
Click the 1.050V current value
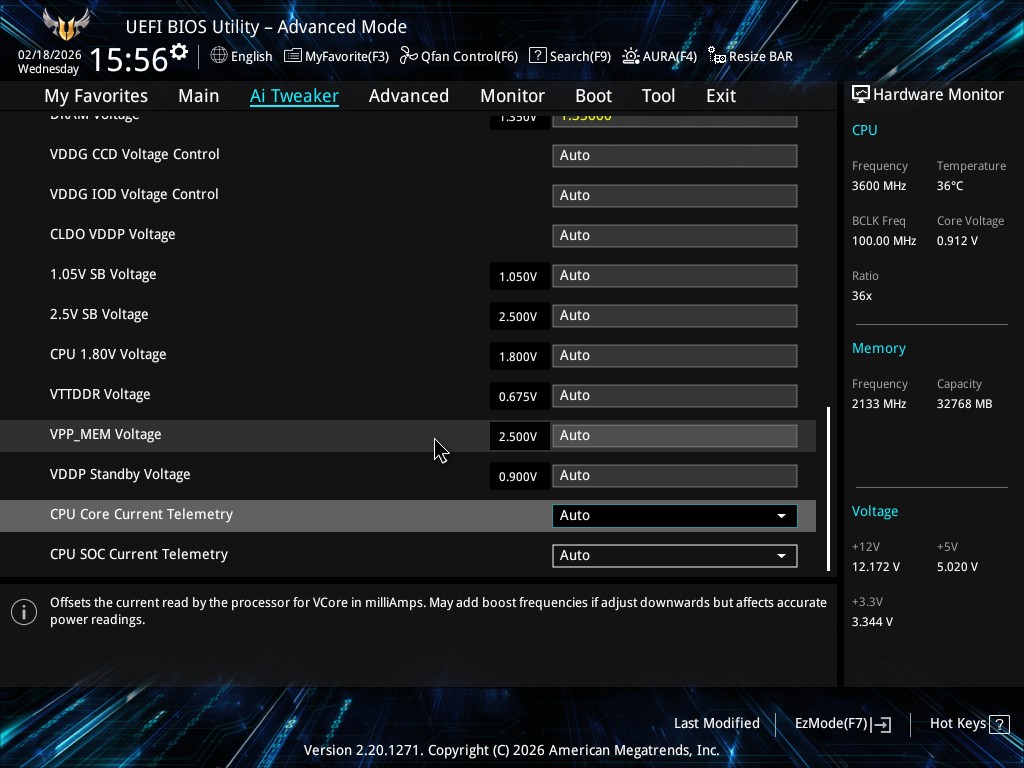tap(518, 276)
